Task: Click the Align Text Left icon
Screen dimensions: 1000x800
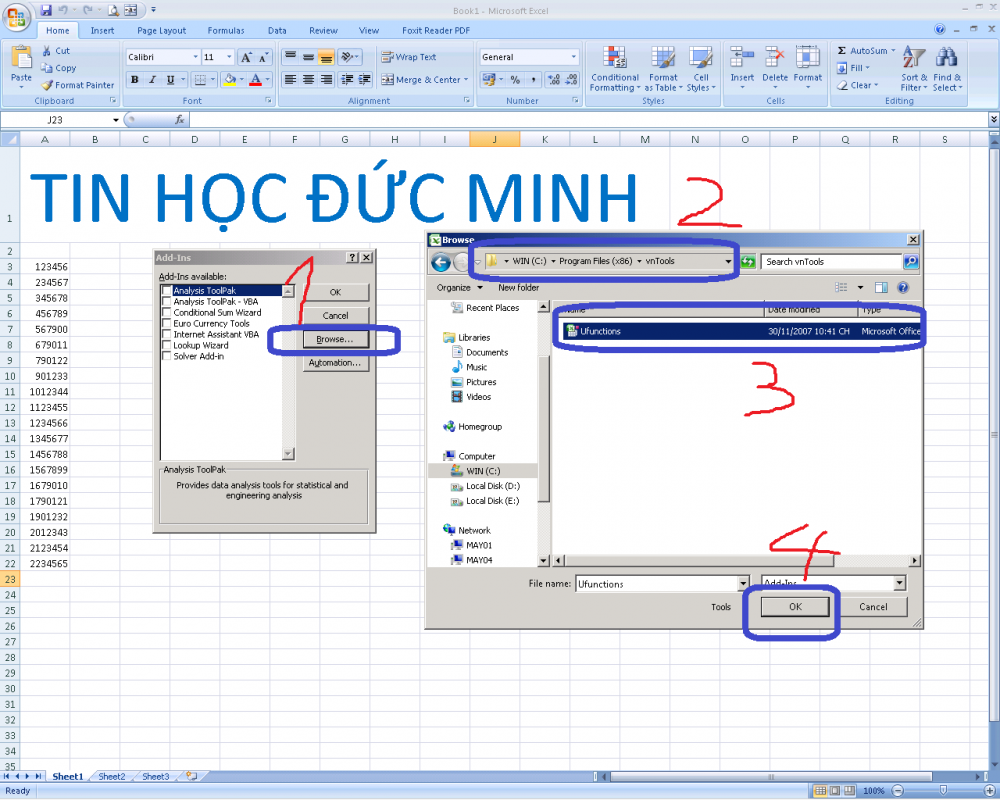Action: tap(290, 80)
